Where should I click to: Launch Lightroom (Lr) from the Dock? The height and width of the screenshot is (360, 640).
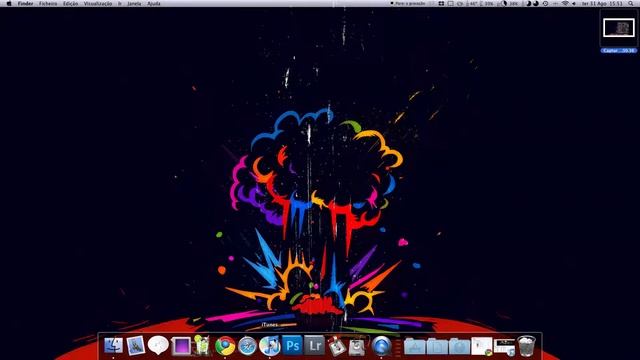coord(314,345)
